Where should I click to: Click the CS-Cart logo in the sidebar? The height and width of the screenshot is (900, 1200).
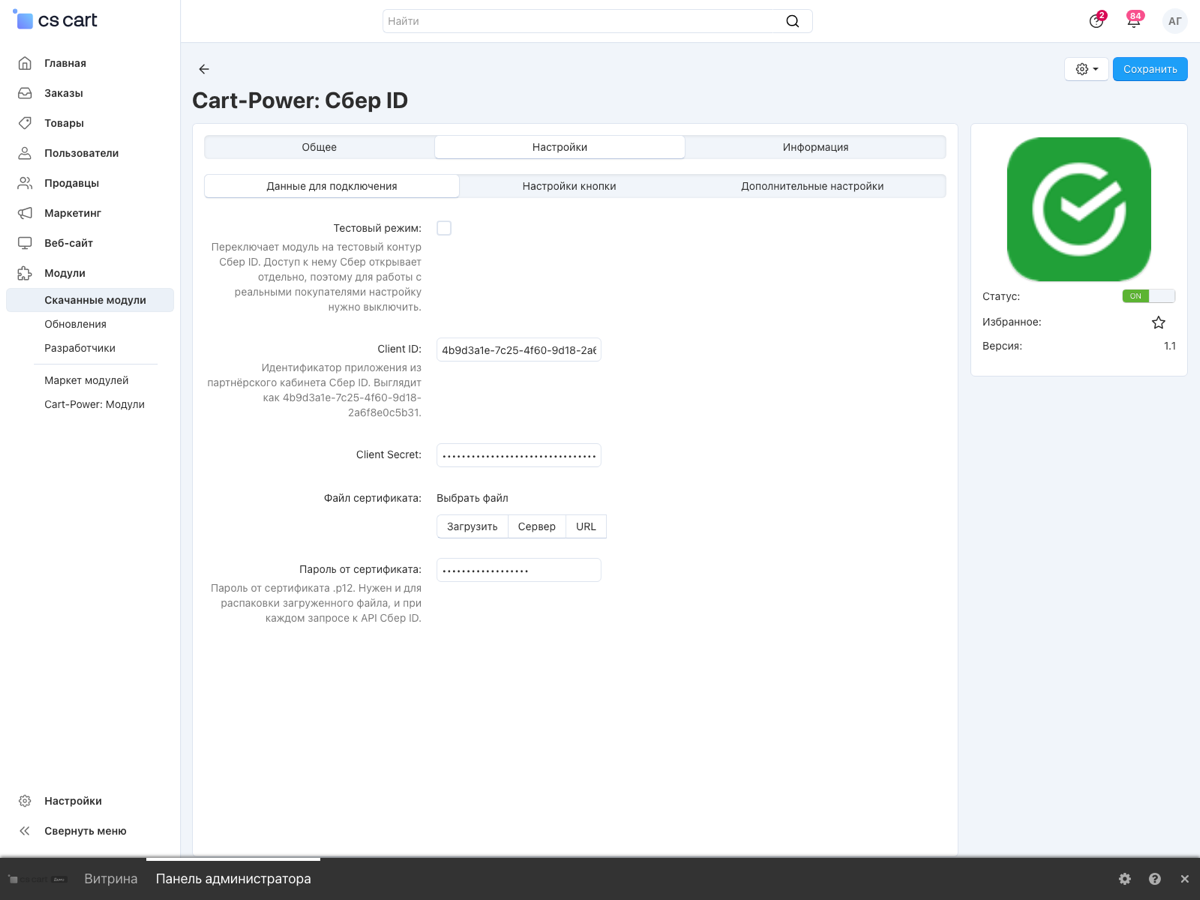coord(55,20)
